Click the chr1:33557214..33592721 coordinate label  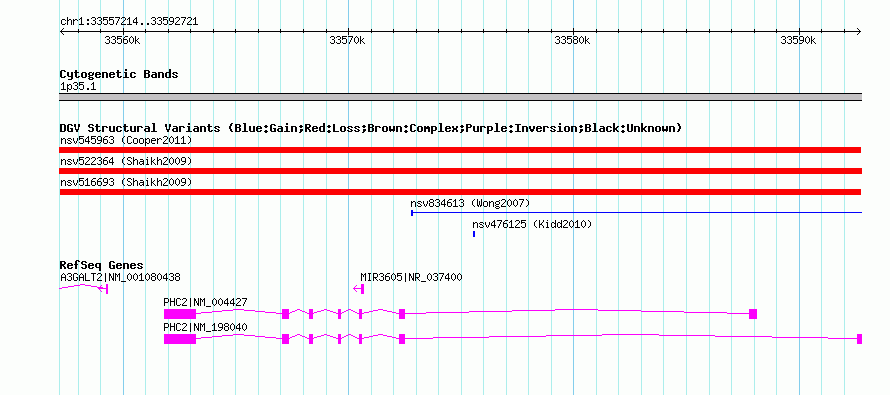pyautogui.click(x=129, y=22)
